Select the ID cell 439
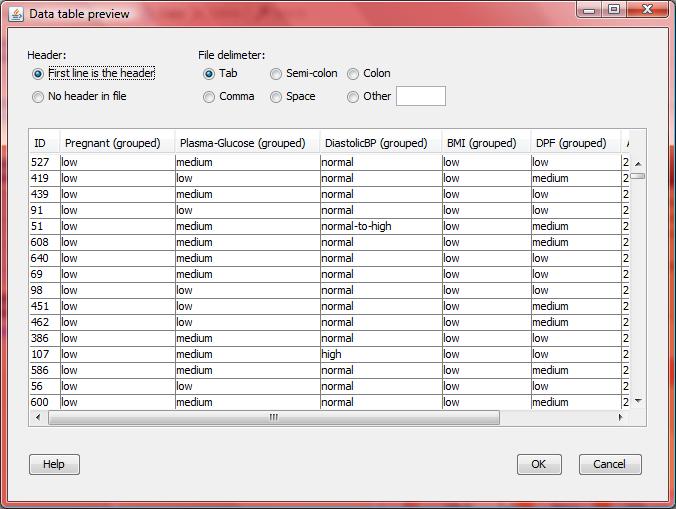This screenshot has height=509, width=676. coord(45,194)
